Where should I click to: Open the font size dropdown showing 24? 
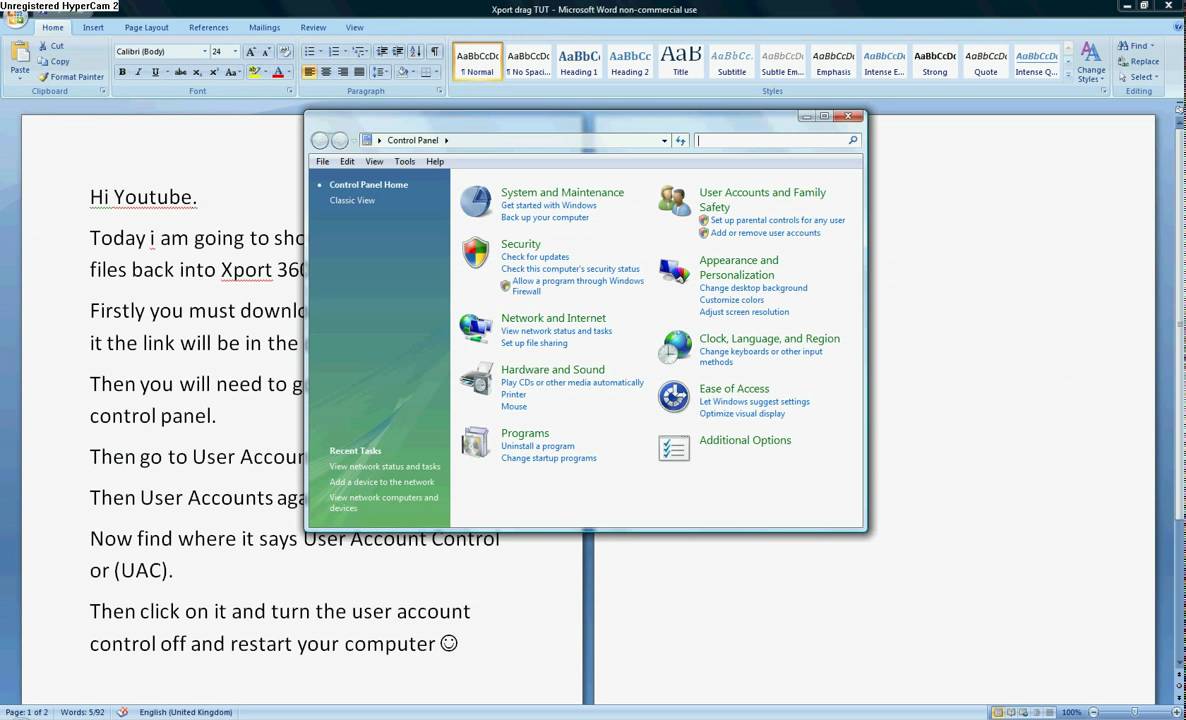(235, 51)
